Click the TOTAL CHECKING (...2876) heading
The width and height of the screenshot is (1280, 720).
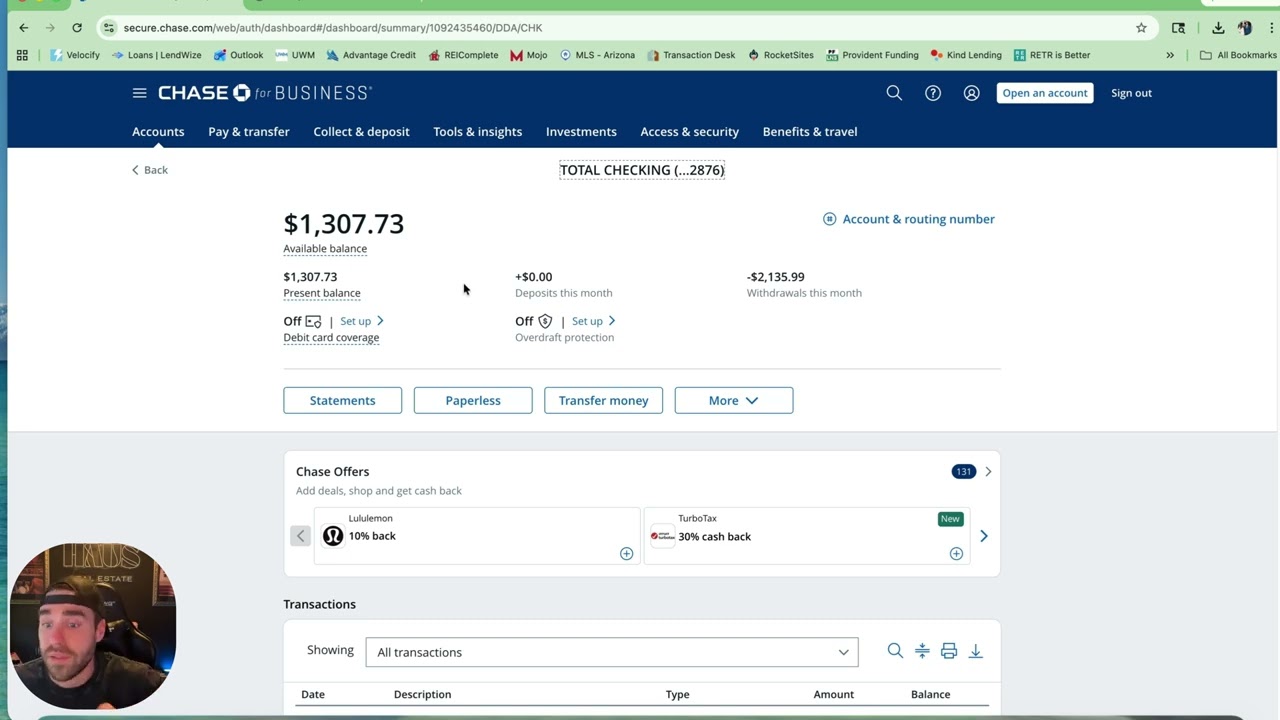pos(642,170)
